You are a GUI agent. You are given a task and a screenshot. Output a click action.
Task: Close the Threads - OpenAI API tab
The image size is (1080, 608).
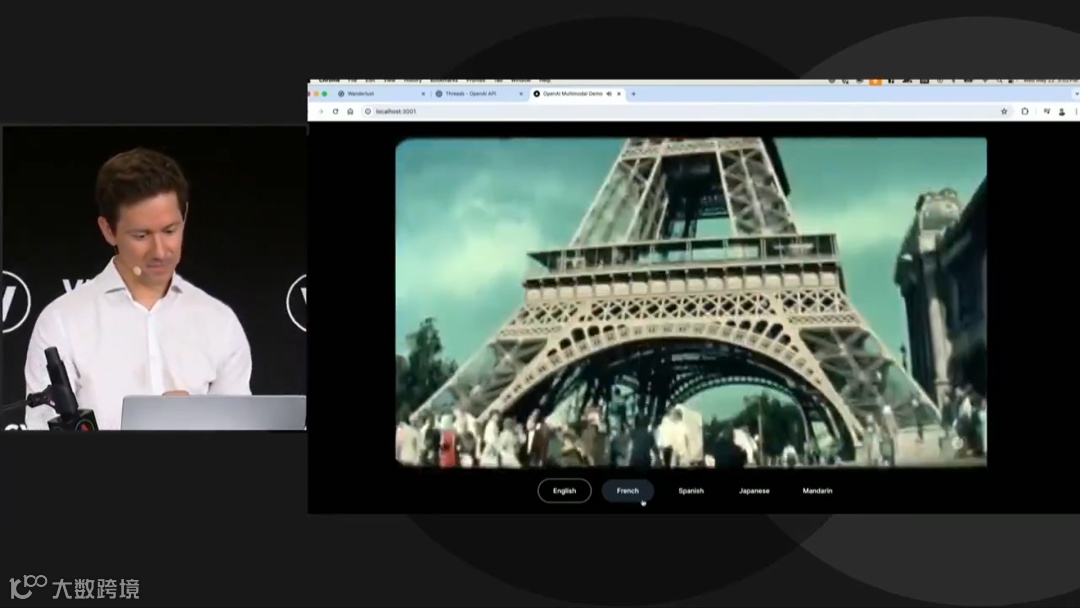[521, 94]
